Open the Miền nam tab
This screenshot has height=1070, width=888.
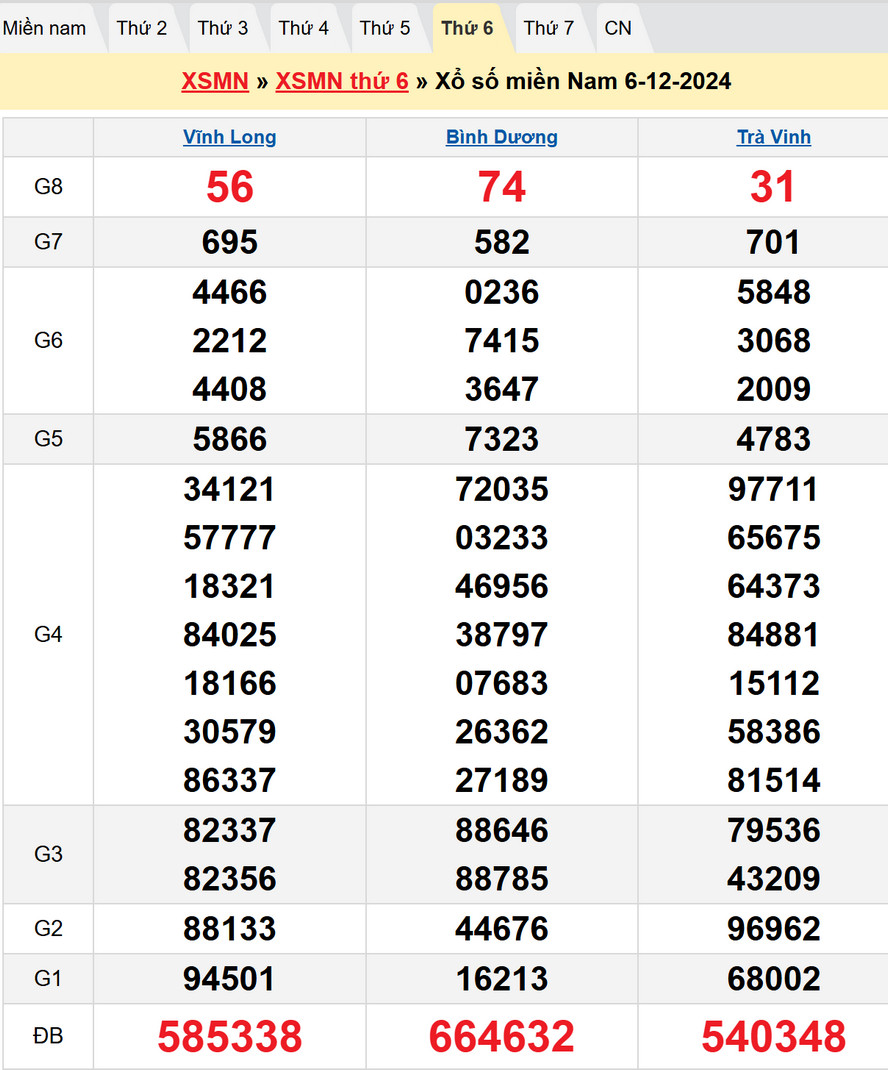(44, 28)
